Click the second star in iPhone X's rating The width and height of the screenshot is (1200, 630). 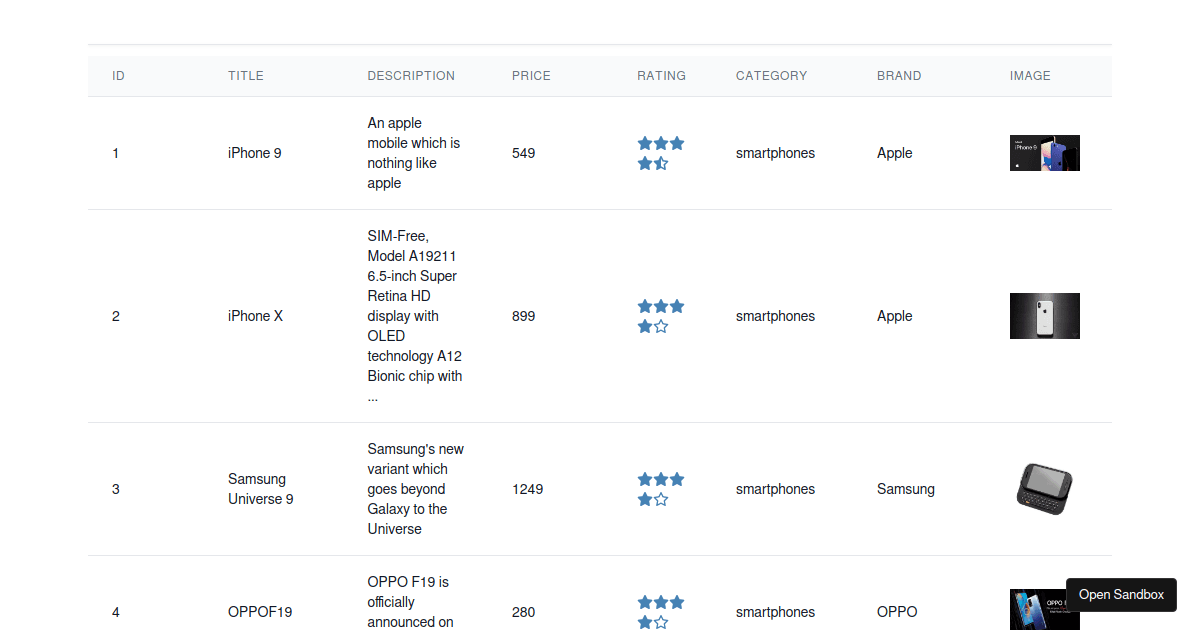click(x=661, y=306)
